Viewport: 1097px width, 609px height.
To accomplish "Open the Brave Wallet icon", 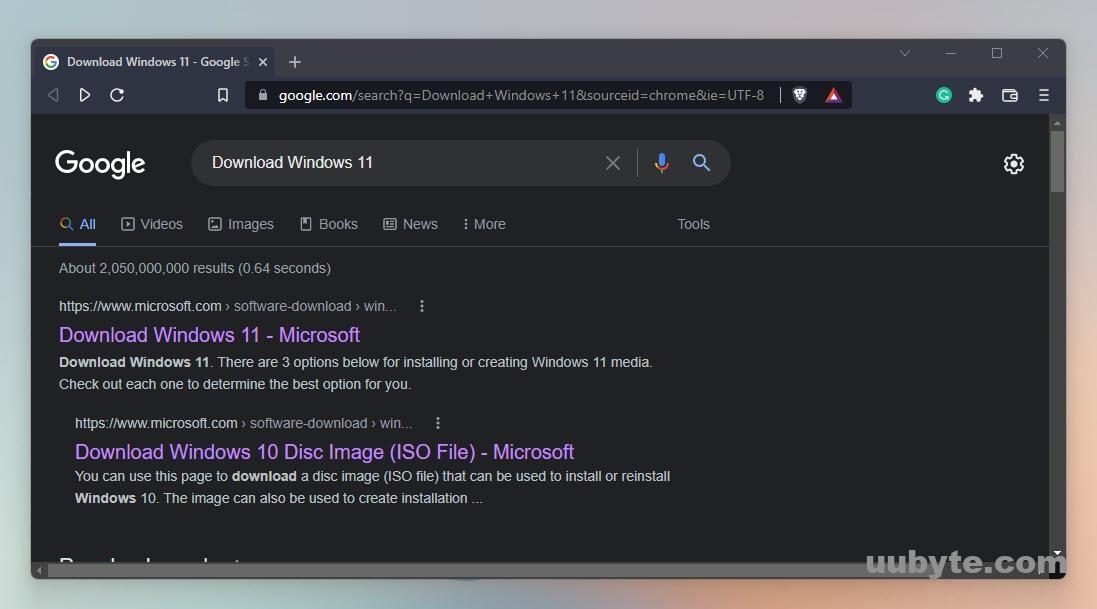I will click(x=1009, y=95).
